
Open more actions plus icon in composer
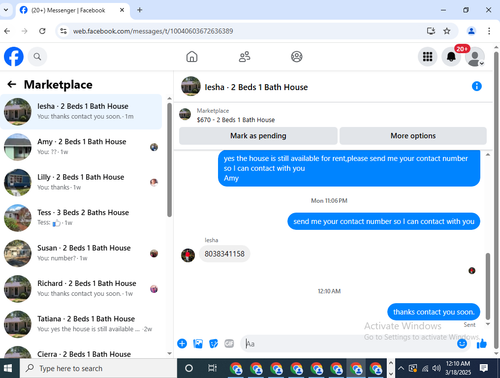(182, 343)
